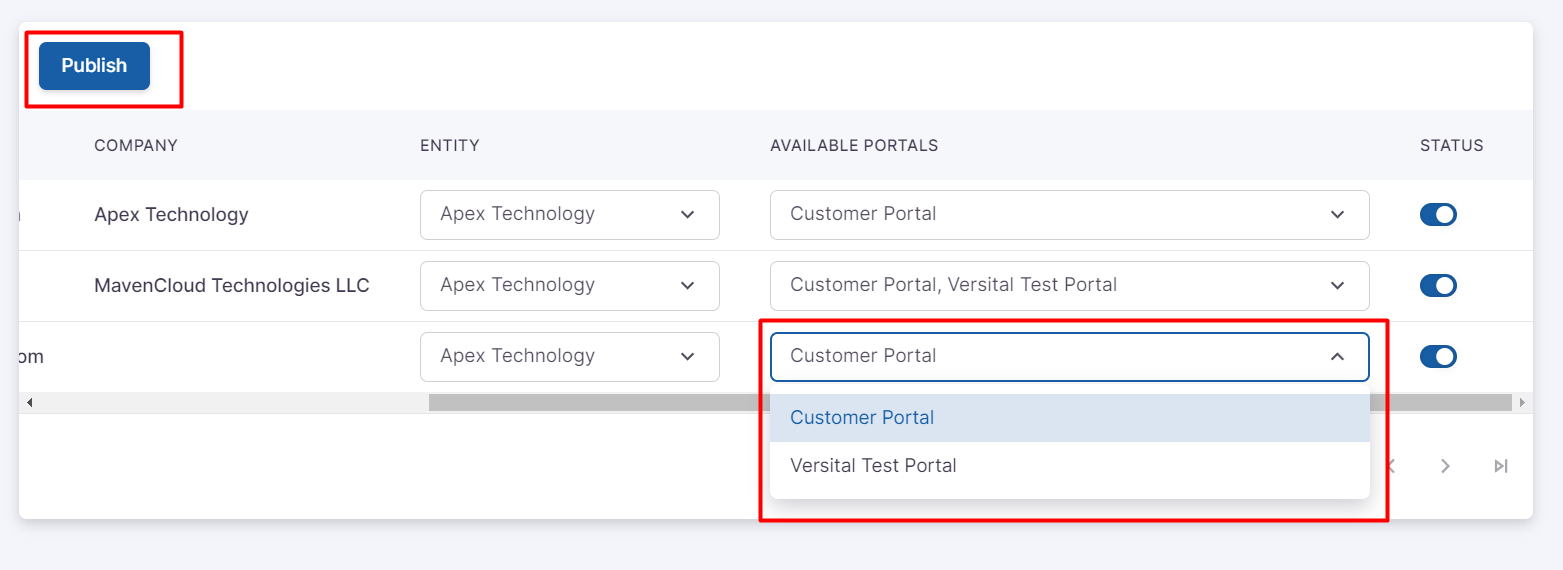This screenshot has height=570, width=1563.
Task: Go to the previous page of results
Action: point(1391,466)
